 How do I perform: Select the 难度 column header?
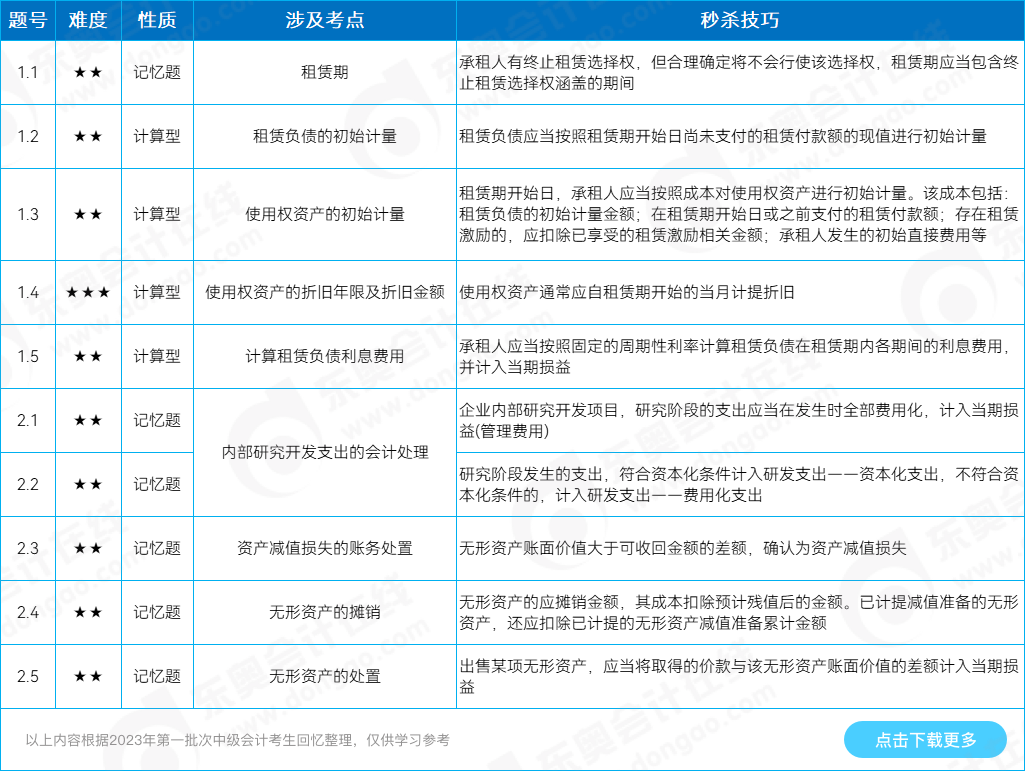pyautogui.click(x=87, y=20)
